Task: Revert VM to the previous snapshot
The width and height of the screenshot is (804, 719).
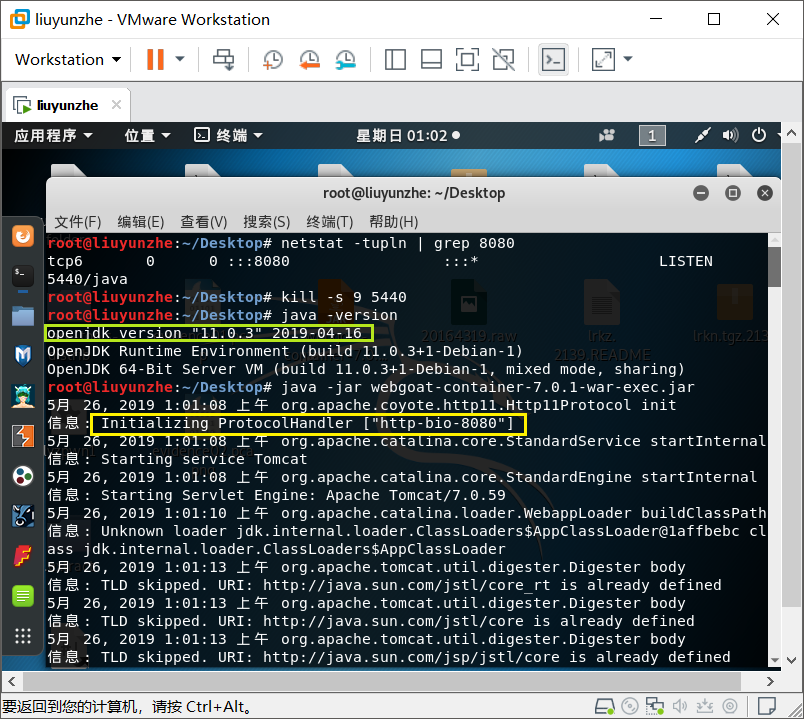Action: [x=310, y=59]
